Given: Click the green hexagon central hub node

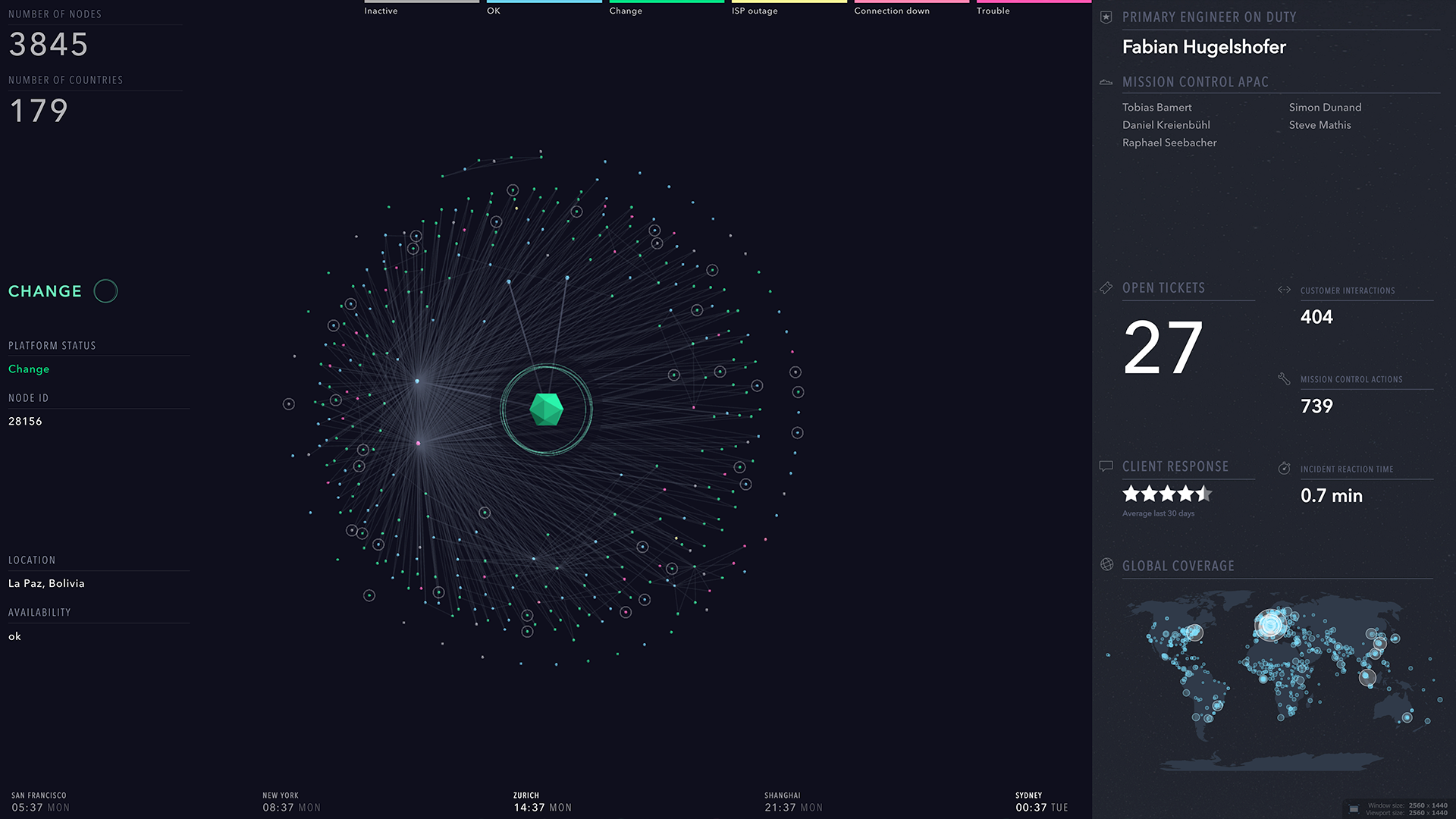Looking at the screenshot, I should (546, 409).
